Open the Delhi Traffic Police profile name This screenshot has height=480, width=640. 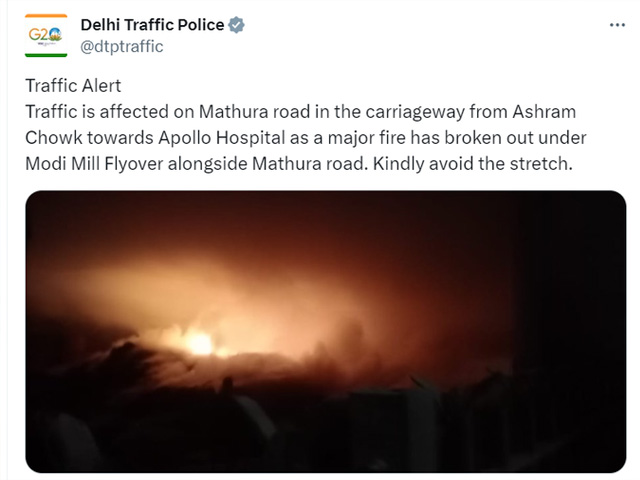tap(152, 25)
